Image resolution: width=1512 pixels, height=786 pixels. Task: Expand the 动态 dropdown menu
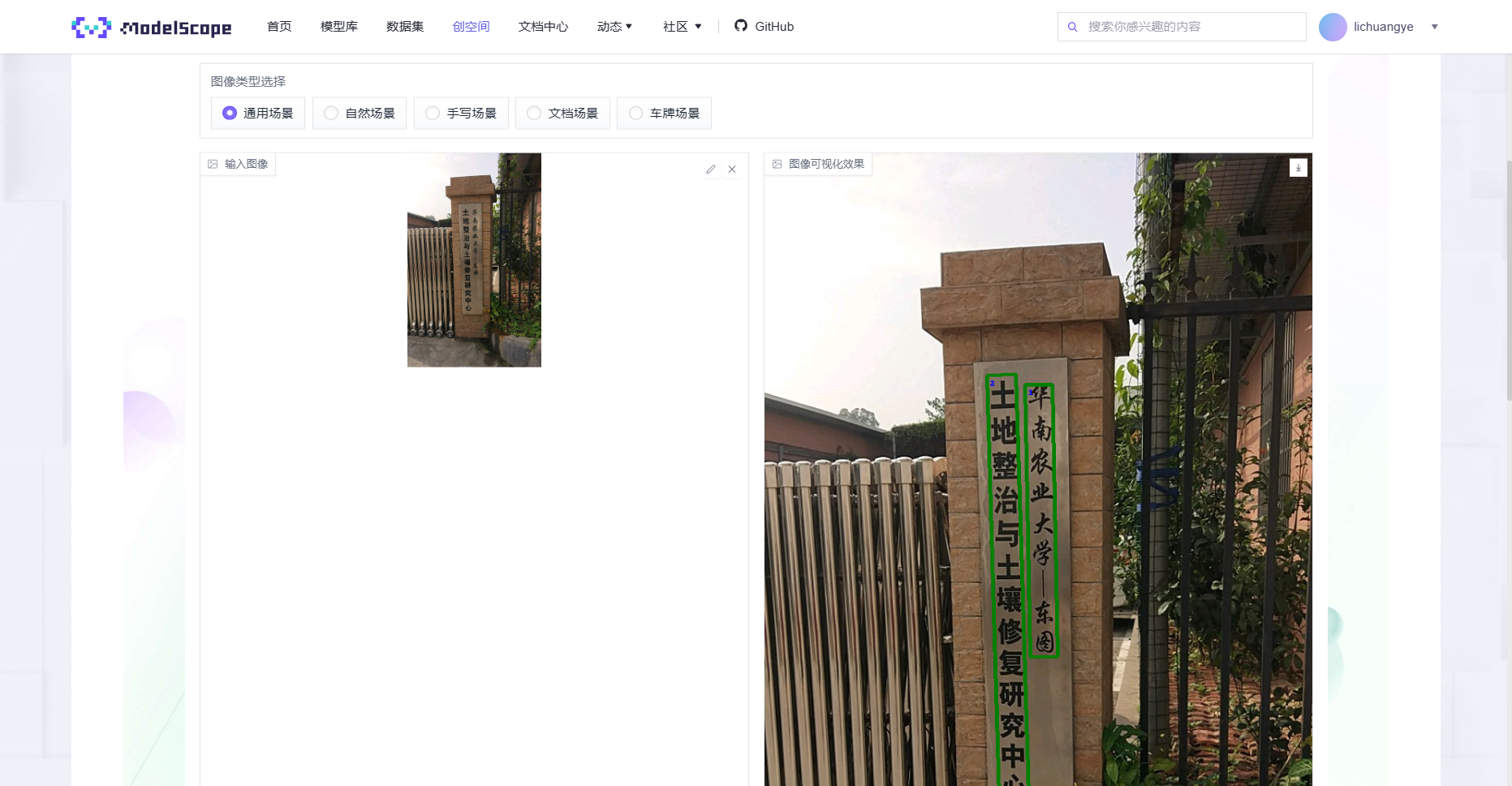tap(614, 27)
